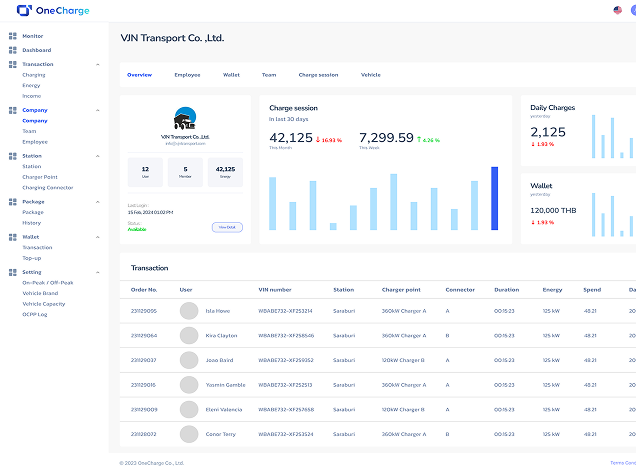636x474 pixels.
Task: Click the 120,000 THB wallet value
Action: (553, 210)
